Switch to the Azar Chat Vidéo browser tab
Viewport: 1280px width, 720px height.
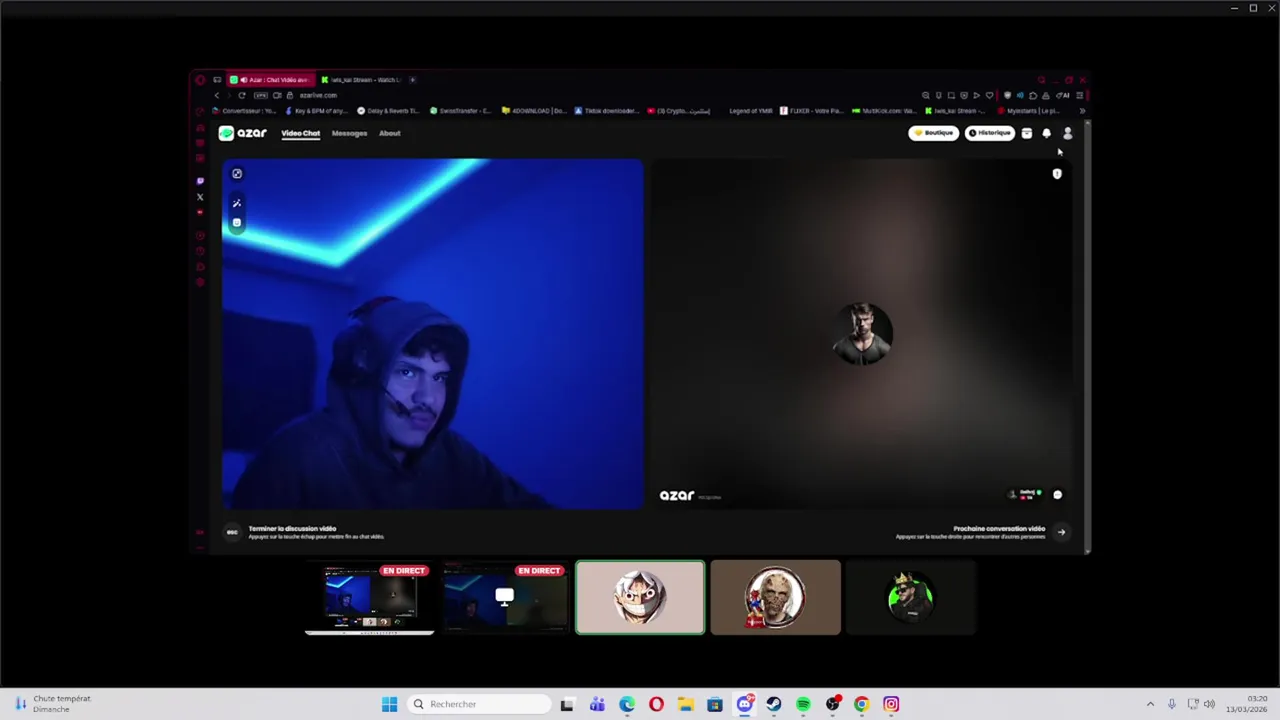(x=270, y=79)
